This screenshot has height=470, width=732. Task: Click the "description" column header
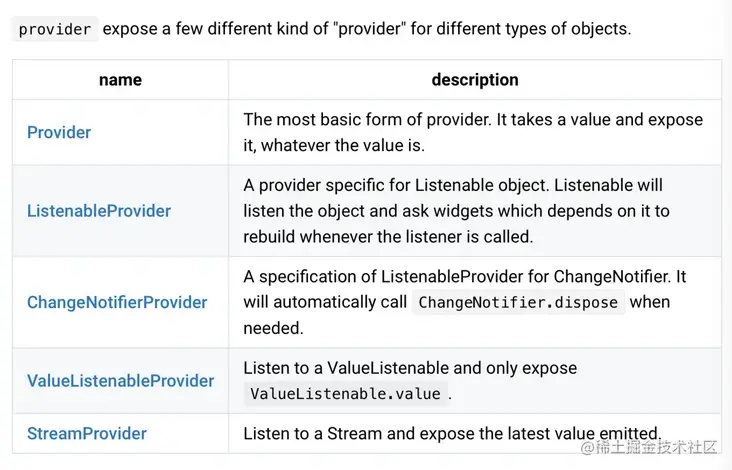click(475, 80)
